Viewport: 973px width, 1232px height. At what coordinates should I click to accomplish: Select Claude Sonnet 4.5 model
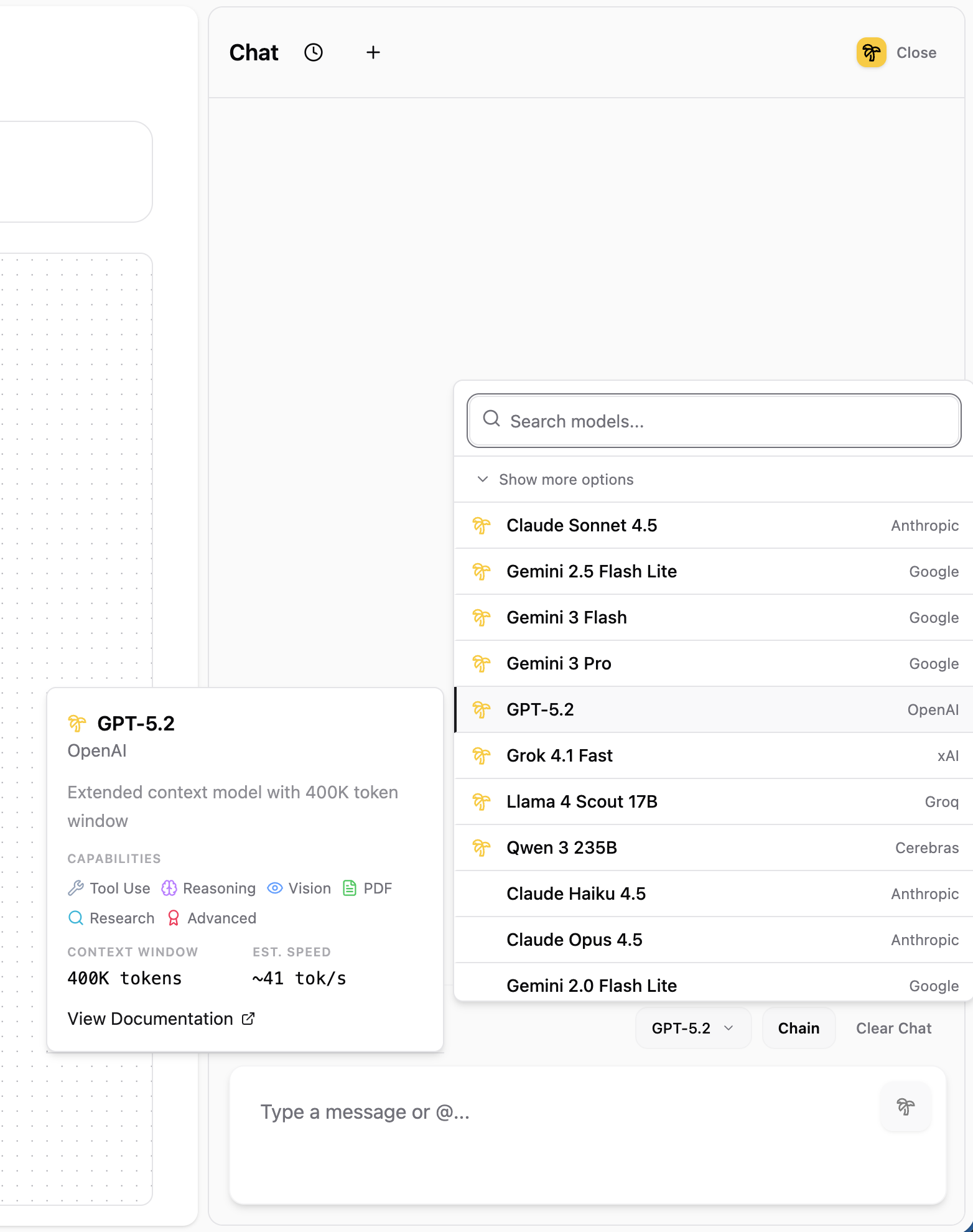coord(714,525)
